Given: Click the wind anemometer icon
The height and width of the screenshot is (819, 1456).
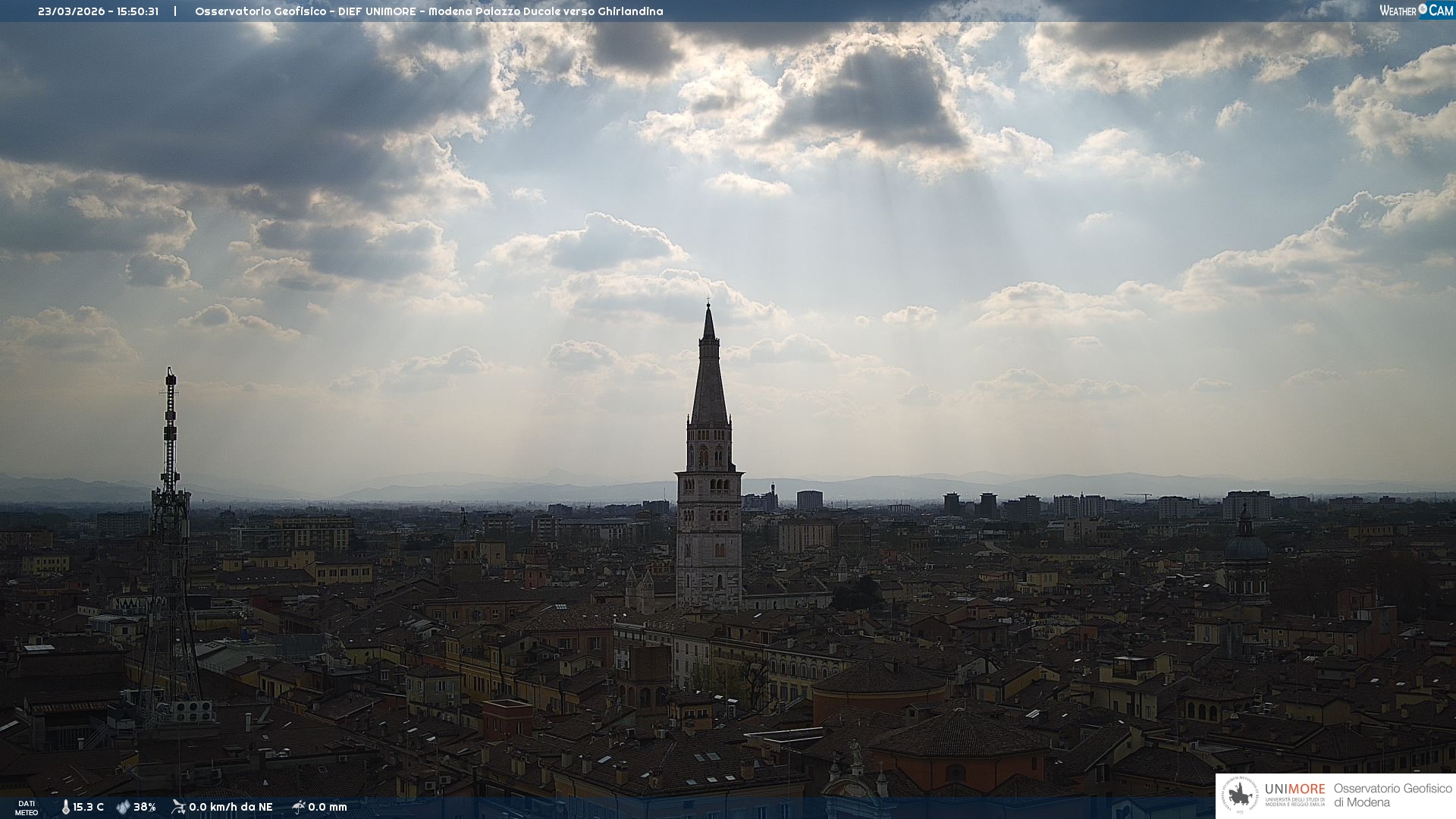Looking at the screenshot, I should click(x=178, y=807).
